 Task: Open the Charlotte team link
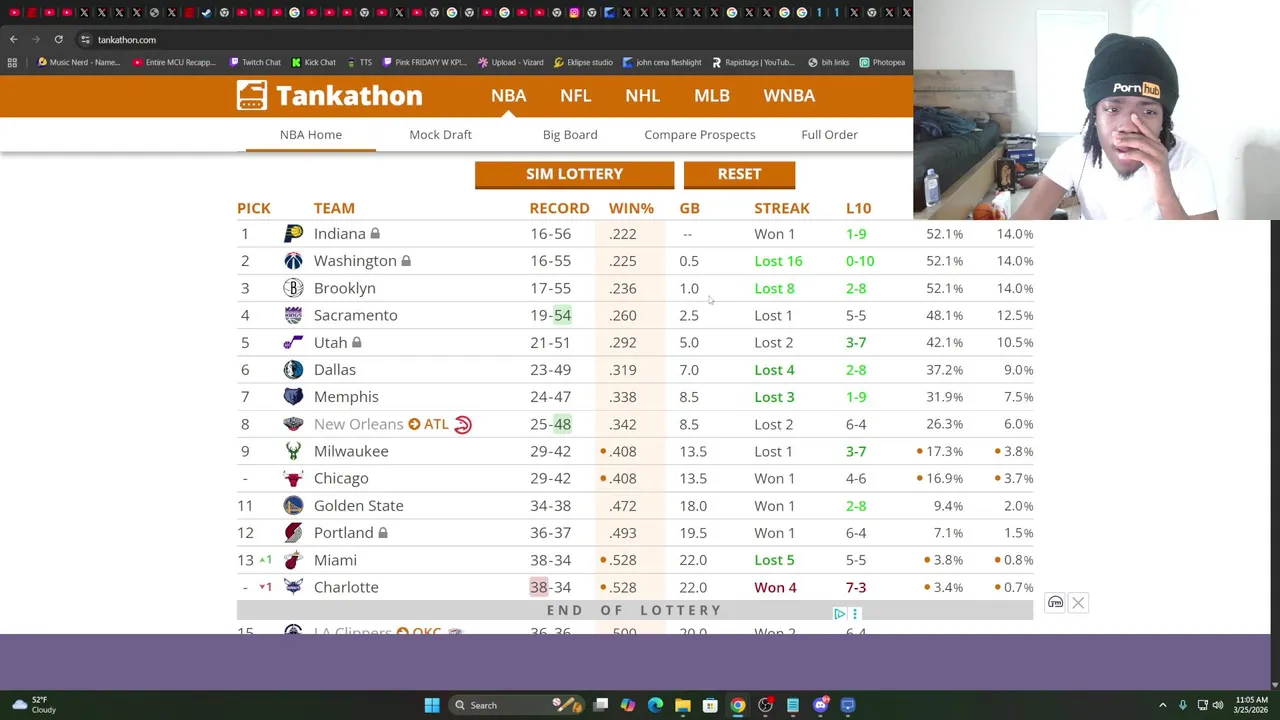pyautogui.click(x=346, y=587)
